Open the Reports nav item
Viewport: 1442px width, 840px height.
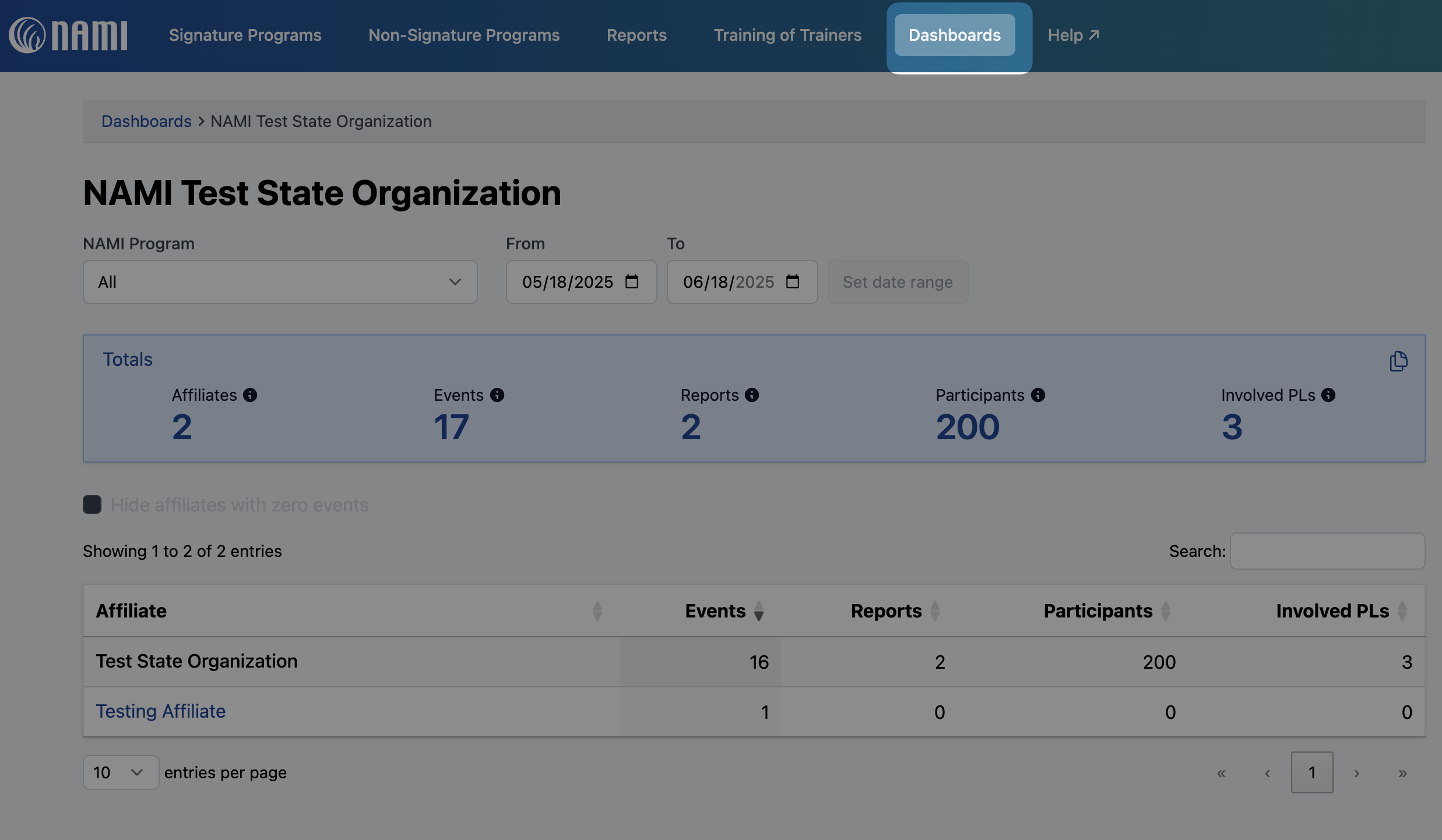pyautogui.click(x=636, y=35)
